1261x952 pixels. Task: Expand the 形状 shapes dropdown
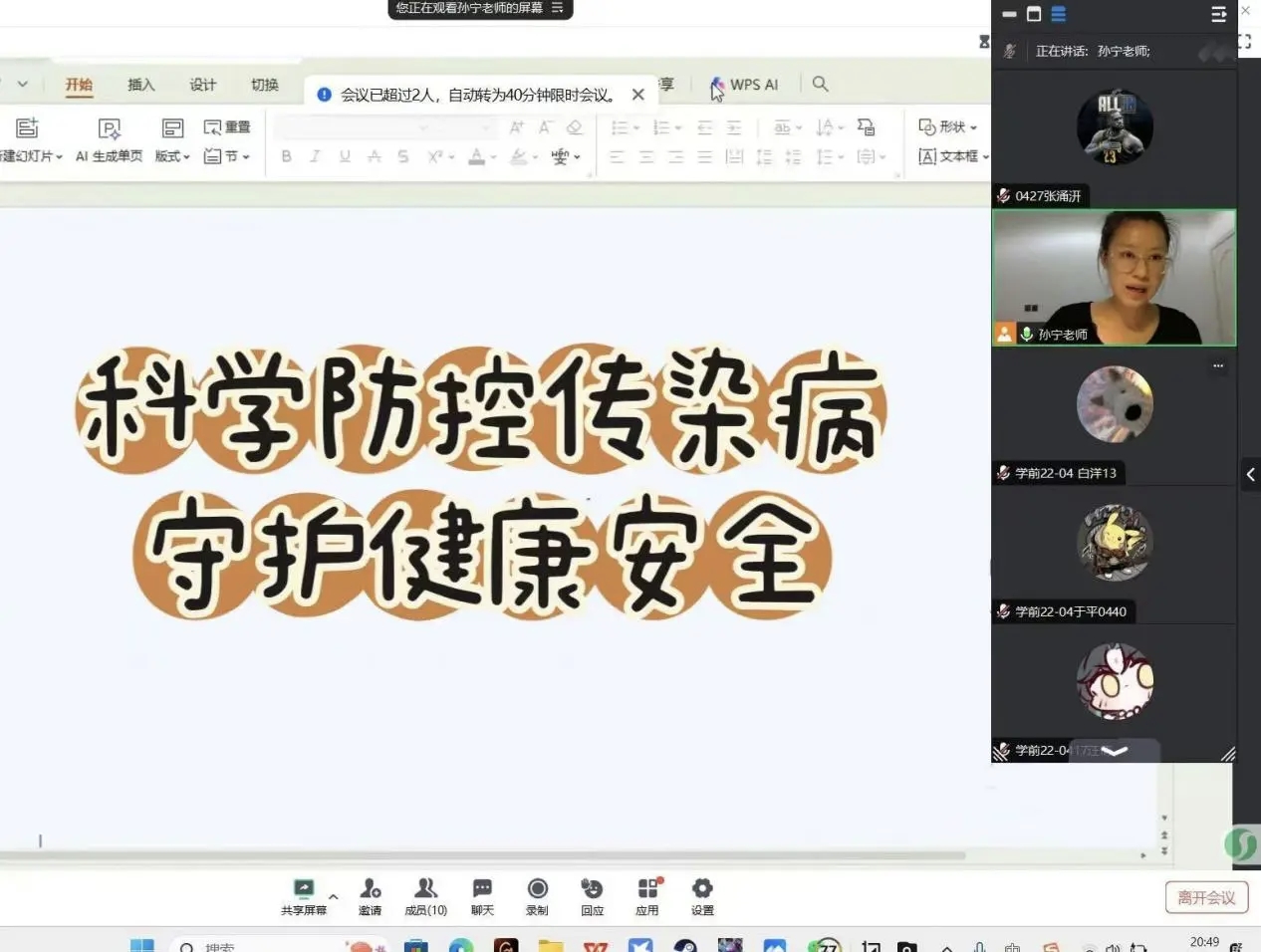click(x=947, y=127)
